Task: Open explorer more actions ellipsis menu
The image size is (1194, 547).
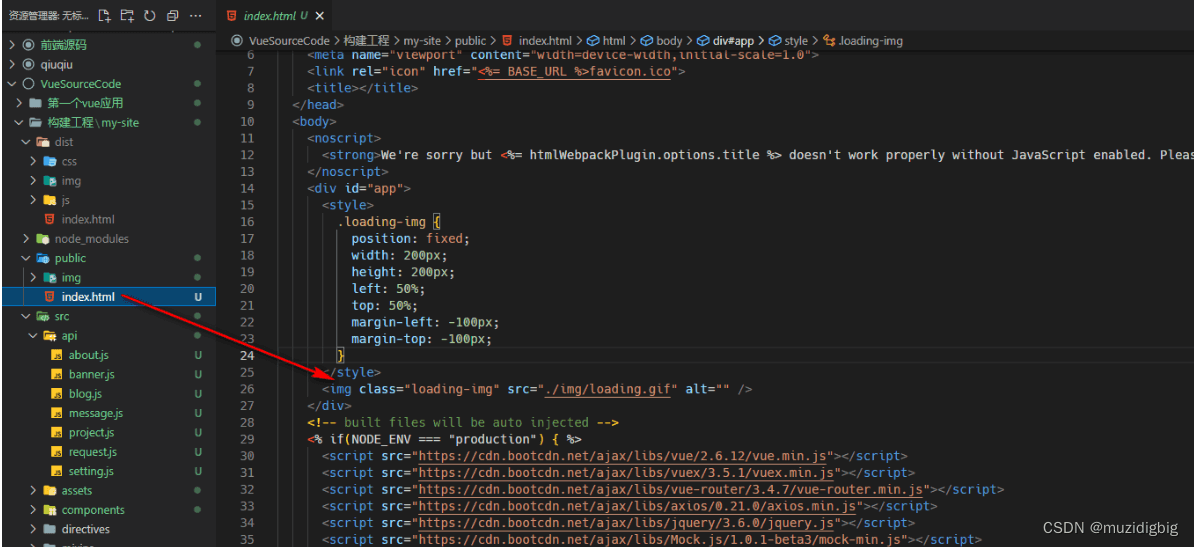Action: [196, 15]
